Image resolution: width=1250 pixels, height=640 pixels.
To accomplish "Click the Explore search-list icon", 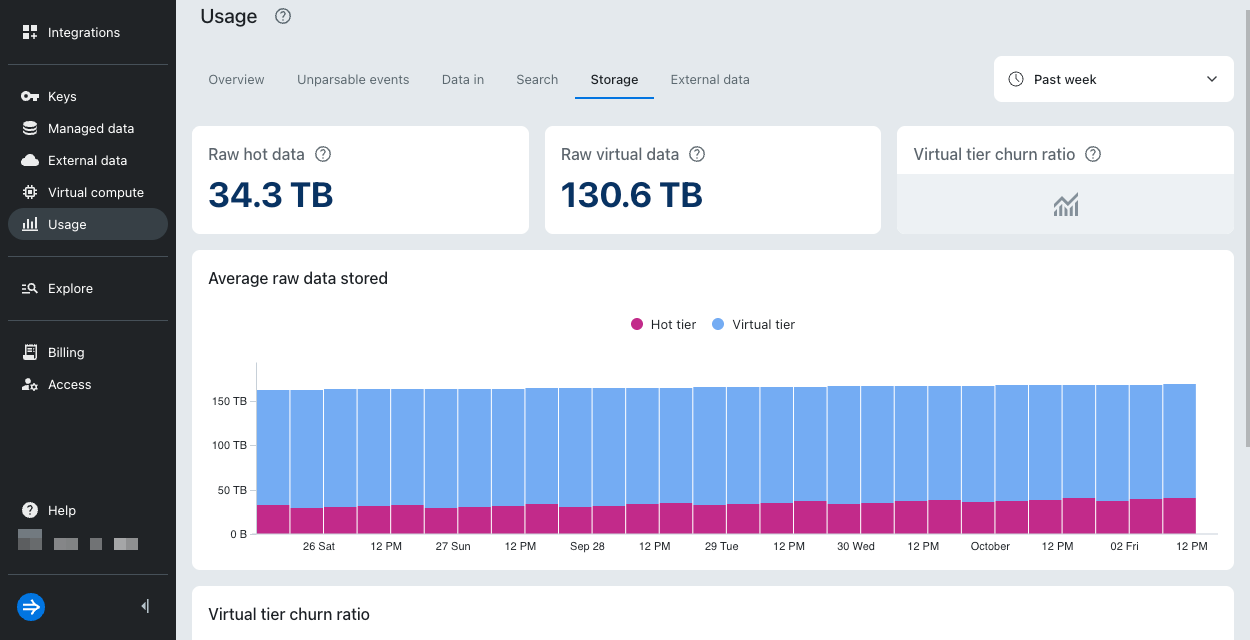I will click(x=30, y=288).
